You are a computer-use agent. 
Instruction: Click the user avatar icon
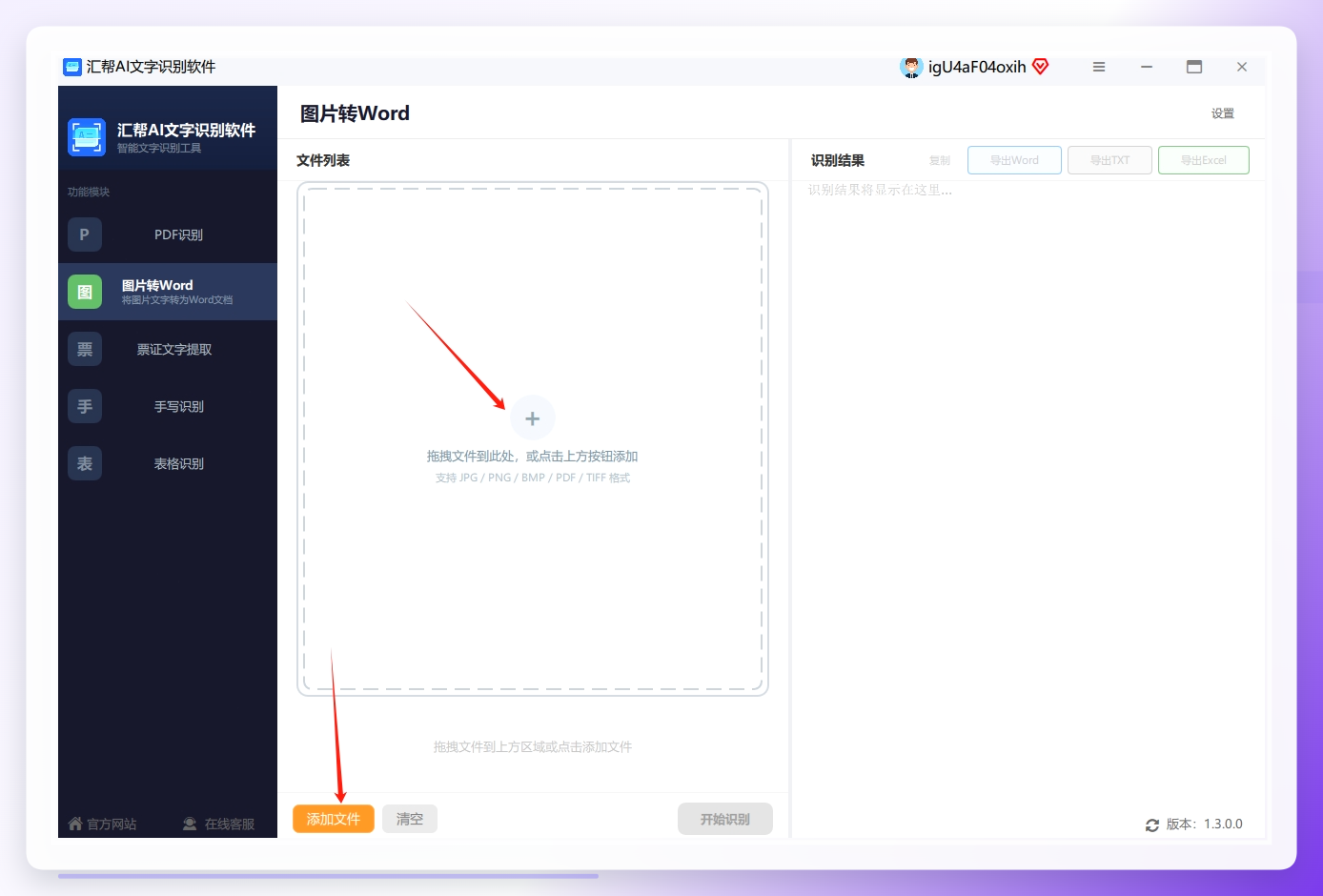[912, 67]
